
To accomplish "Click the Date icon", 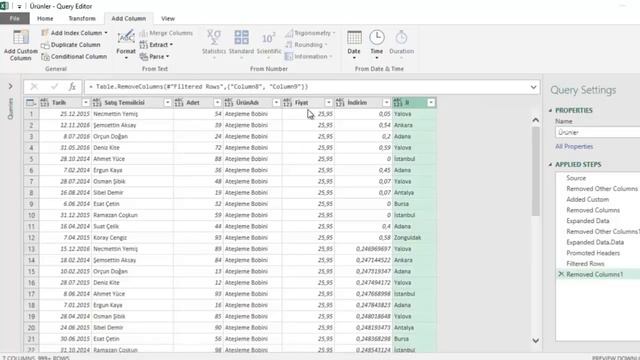I will tap(354, 38).
